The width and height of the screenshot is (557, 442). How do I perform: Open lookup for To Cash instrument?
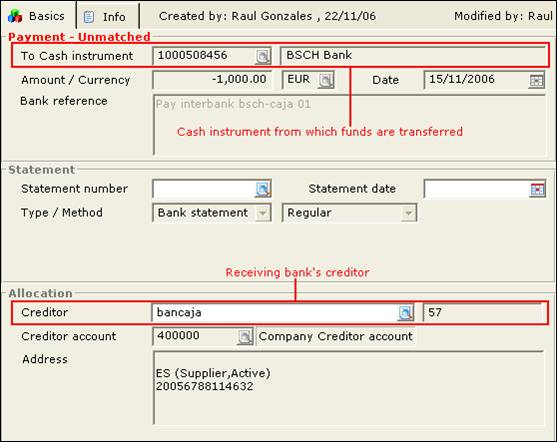tap(263, 56)
